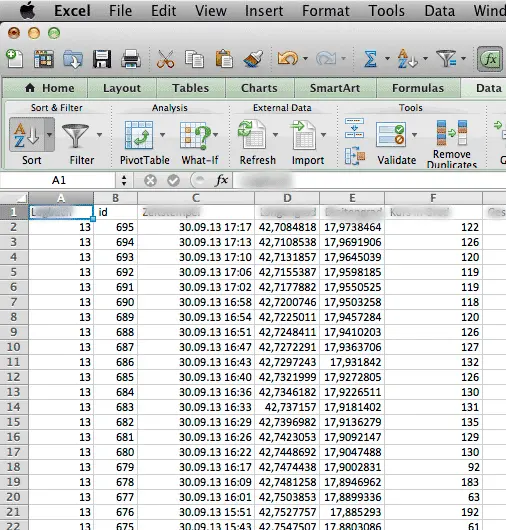Click the Validate icon
506x530 pixels.
[x=391, y=135]
